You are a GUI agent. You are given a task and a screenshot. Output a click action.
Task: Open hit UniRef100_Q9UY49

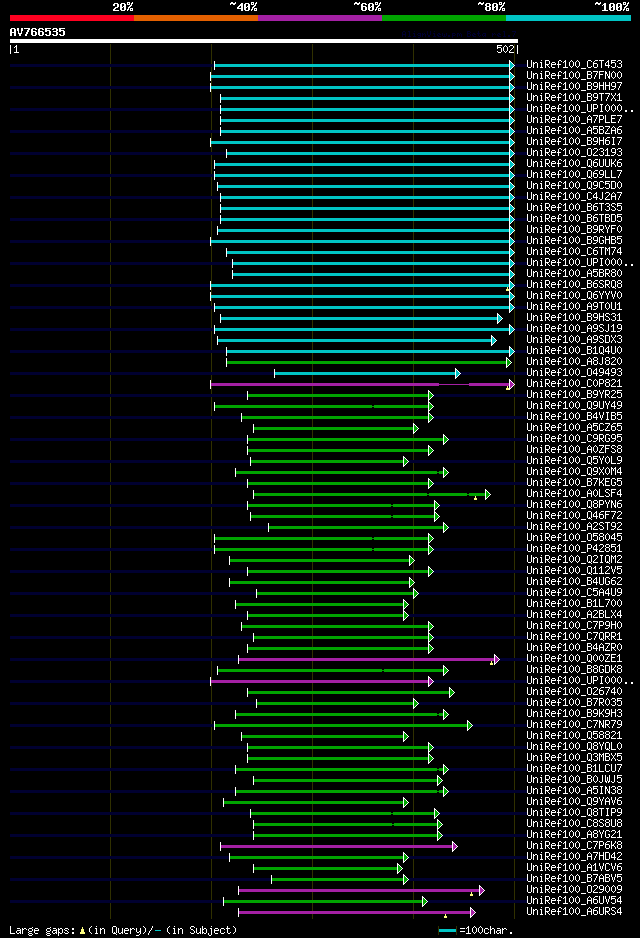pyautogui.click(x=574, y=406)
